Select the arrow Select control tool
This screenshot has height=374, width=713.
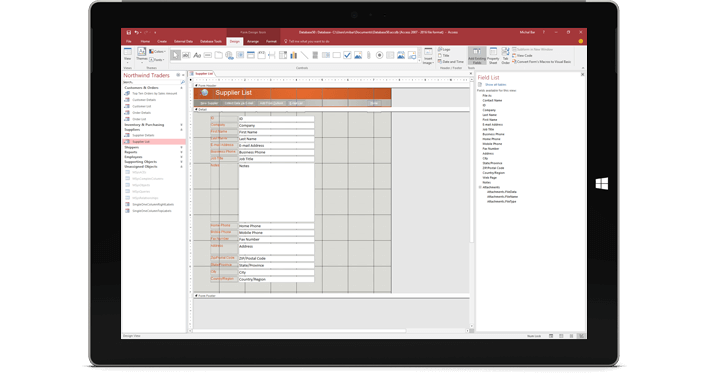175,55
